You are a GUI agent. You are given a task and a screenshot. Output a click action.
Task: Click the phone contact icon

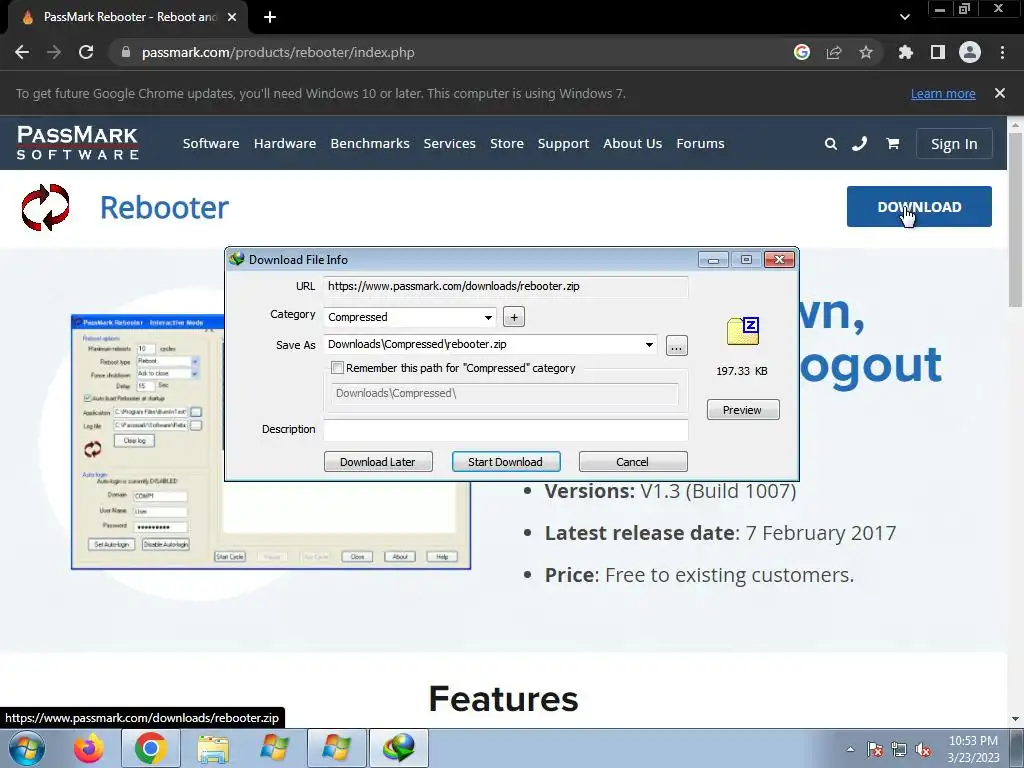click(859, 144)
